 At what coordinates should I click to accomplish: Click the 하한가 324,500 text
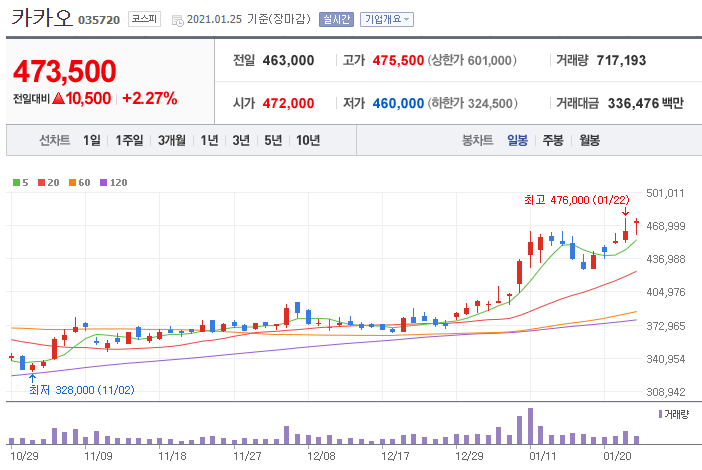[x=473, y=103]
